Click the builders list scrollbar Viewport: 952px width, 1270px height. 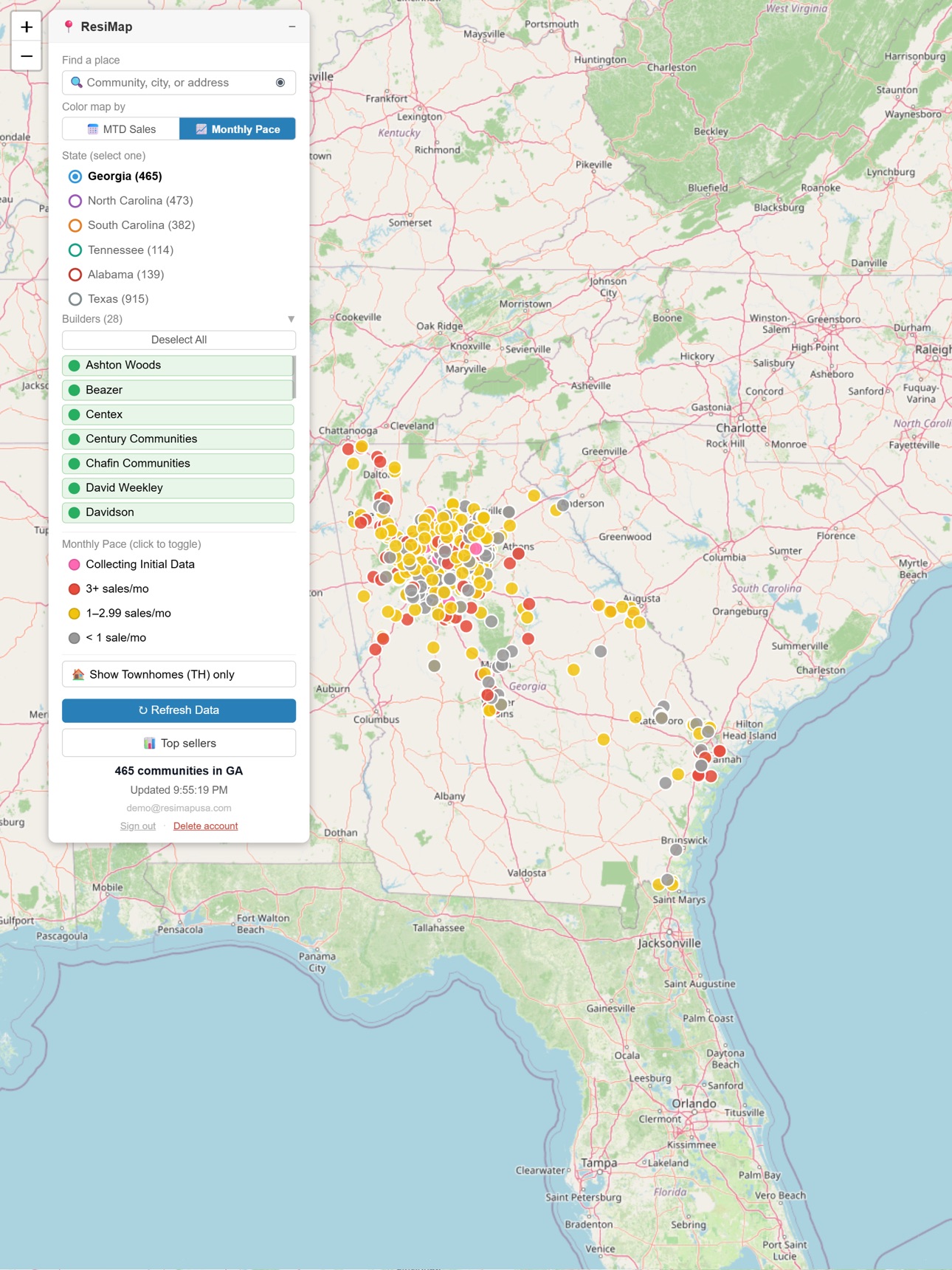(294, 377)
